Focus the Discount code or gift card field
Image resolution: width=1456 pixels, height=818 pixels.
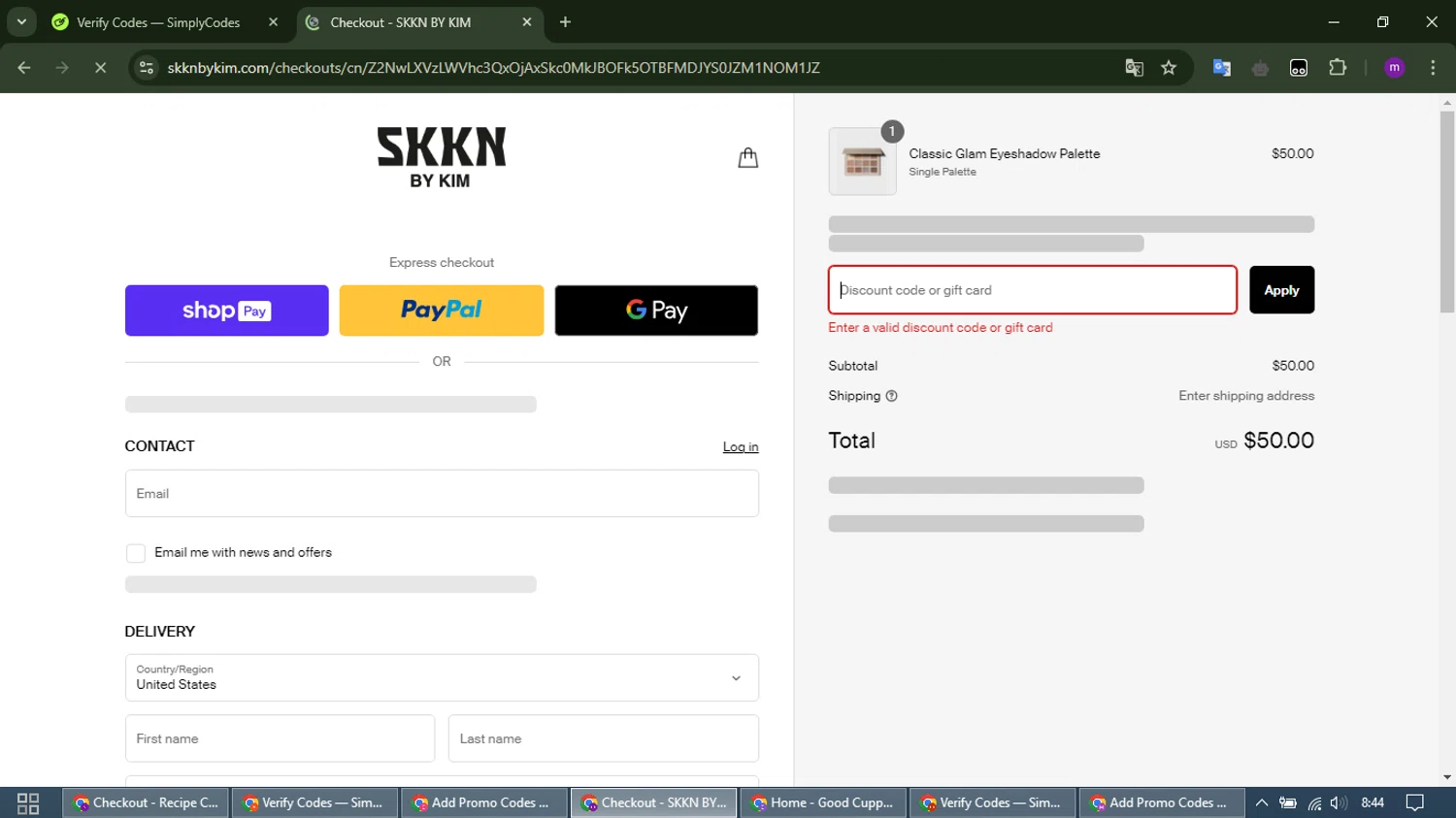(x=1033, y=290)
